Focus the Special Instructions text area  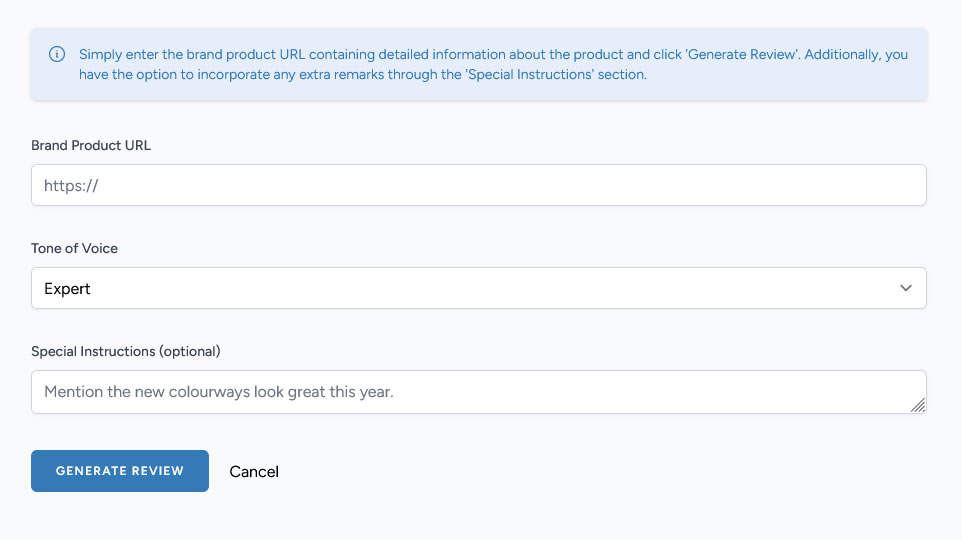click(478, 392)
